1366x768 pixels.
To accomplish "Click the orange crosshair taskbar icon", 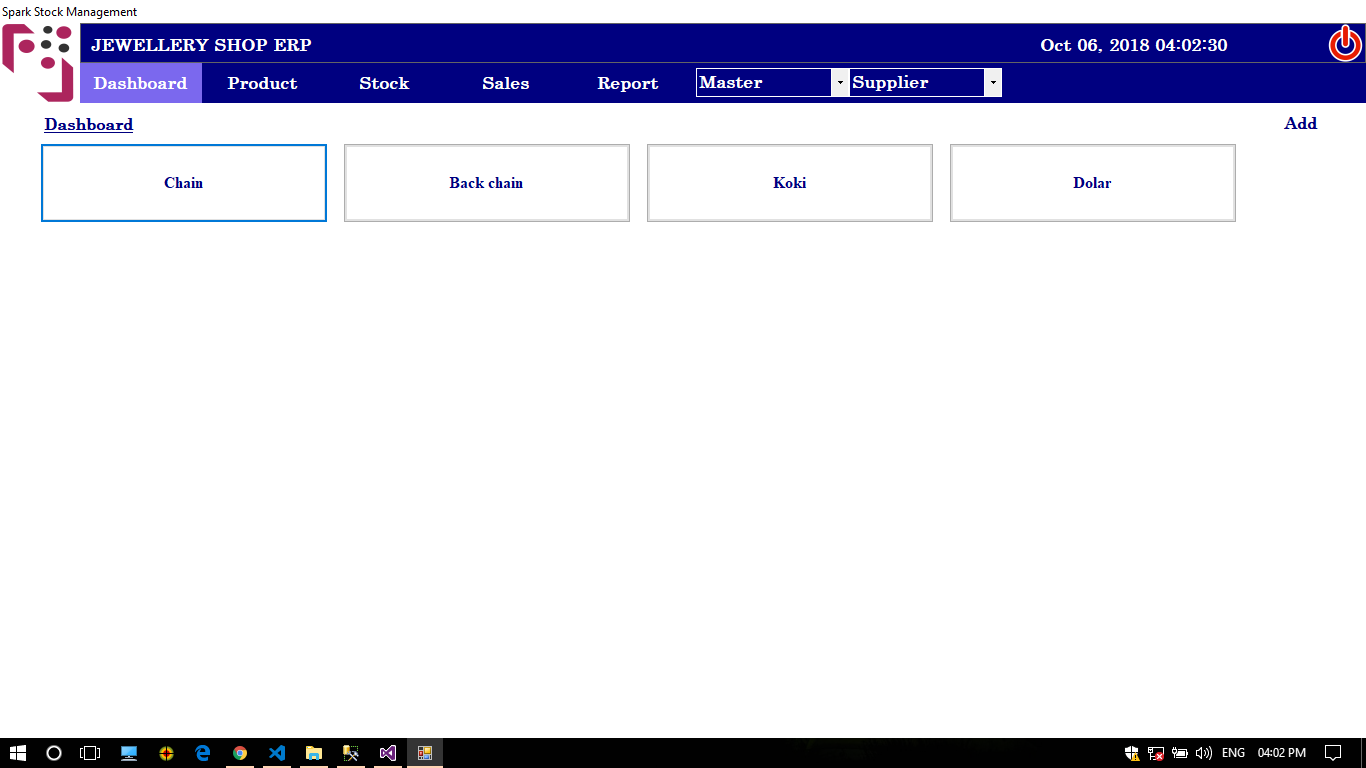I will [166, 753].
